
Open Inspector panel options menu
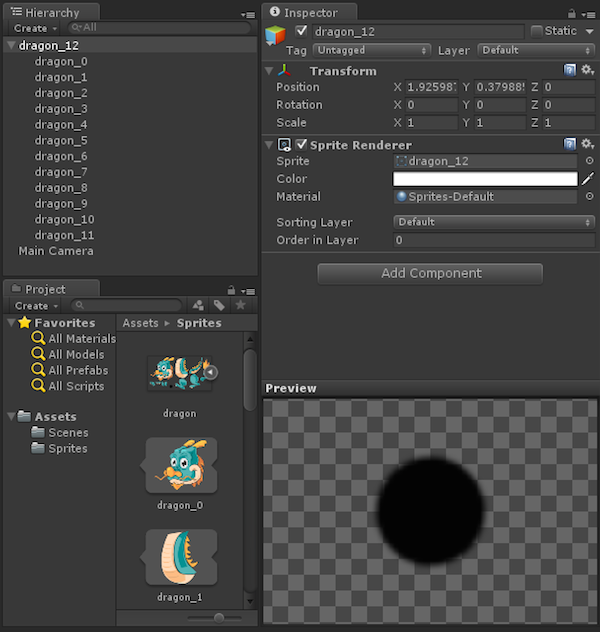(588, 15)
